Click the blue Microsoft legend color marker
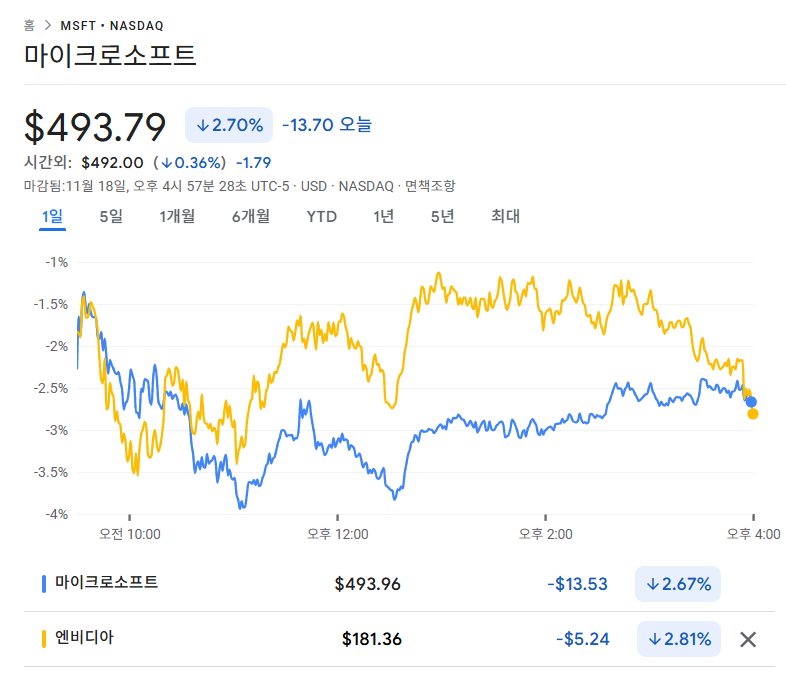 click(x=44, y=583)
